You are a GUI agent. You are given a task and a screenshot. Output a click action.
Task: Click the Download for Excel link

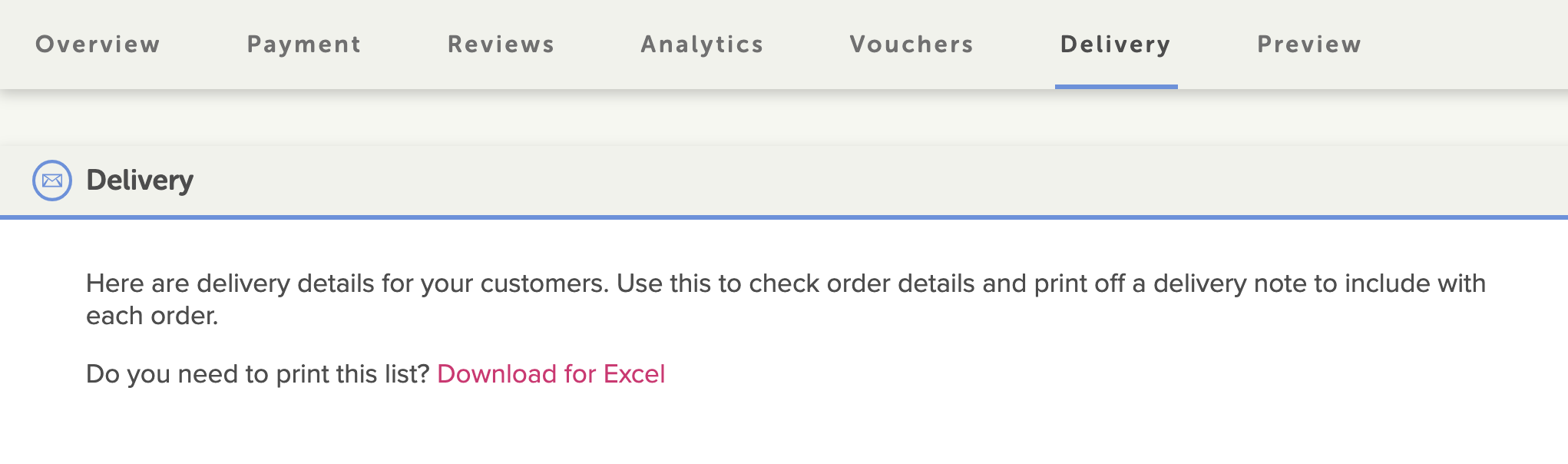coord(551,374)
